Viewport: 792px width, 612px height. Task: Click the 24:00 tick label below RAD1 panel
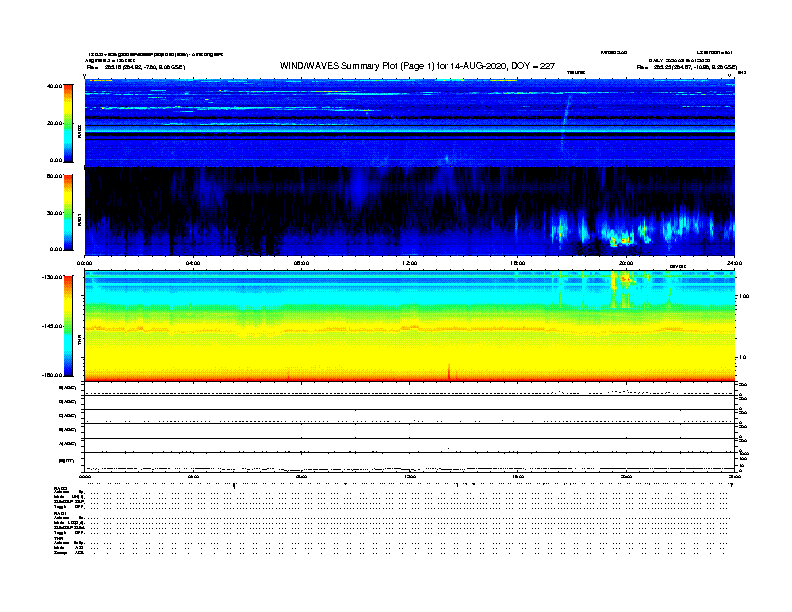coord(734,263)
